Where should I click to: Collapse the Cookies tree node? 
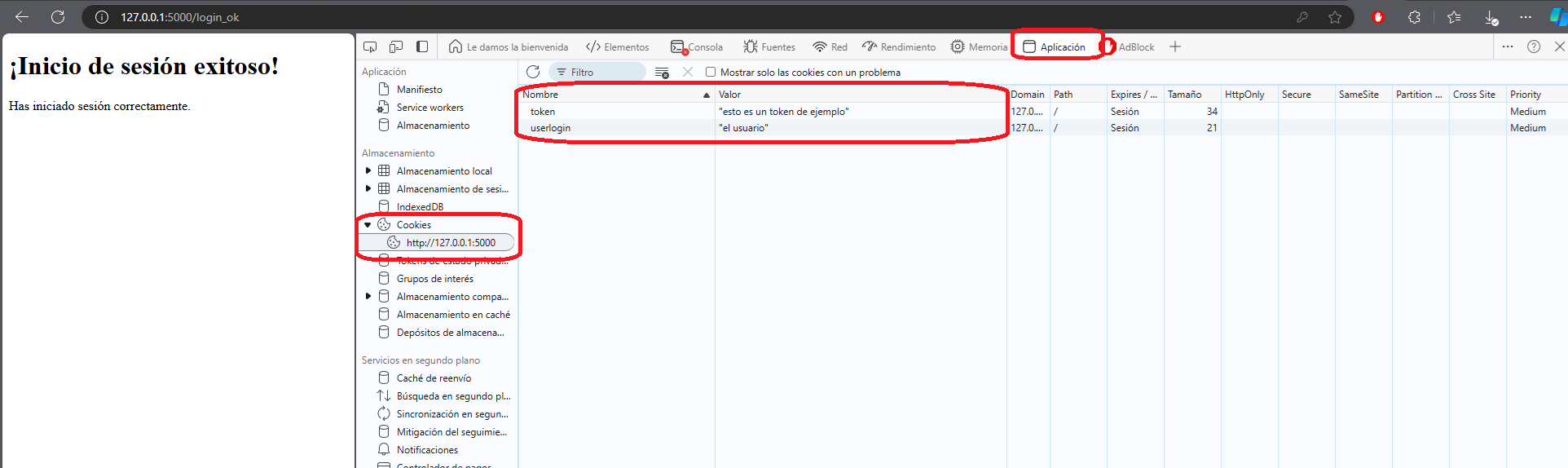(368, 225)
